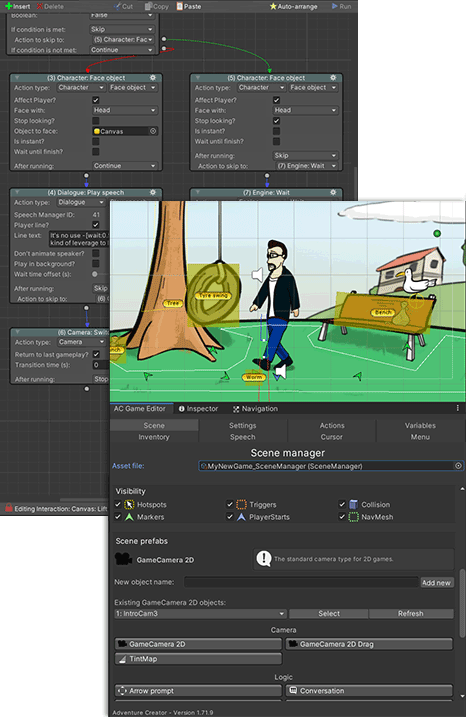Switch to the Inspector tab
Viewport: 466px width, 717px height.
point(198,408)
